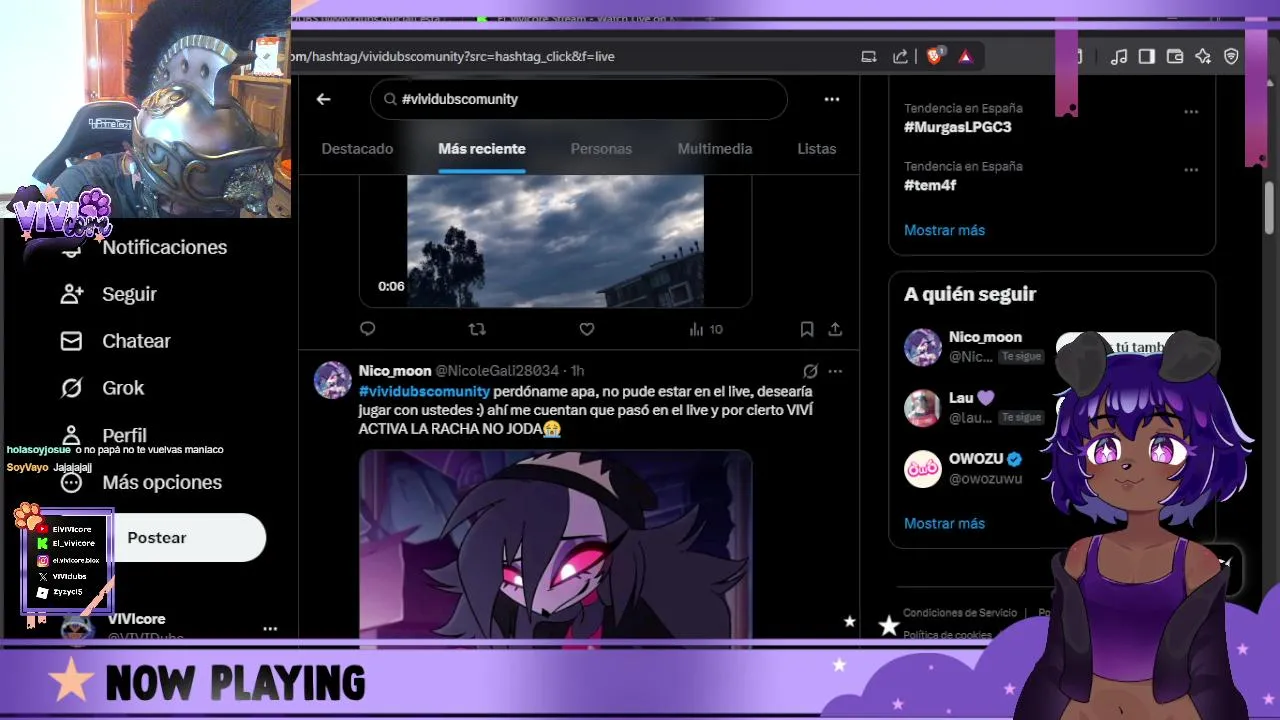Open Nico_moon's avatar on the tweet

click(x=332, y=380)
